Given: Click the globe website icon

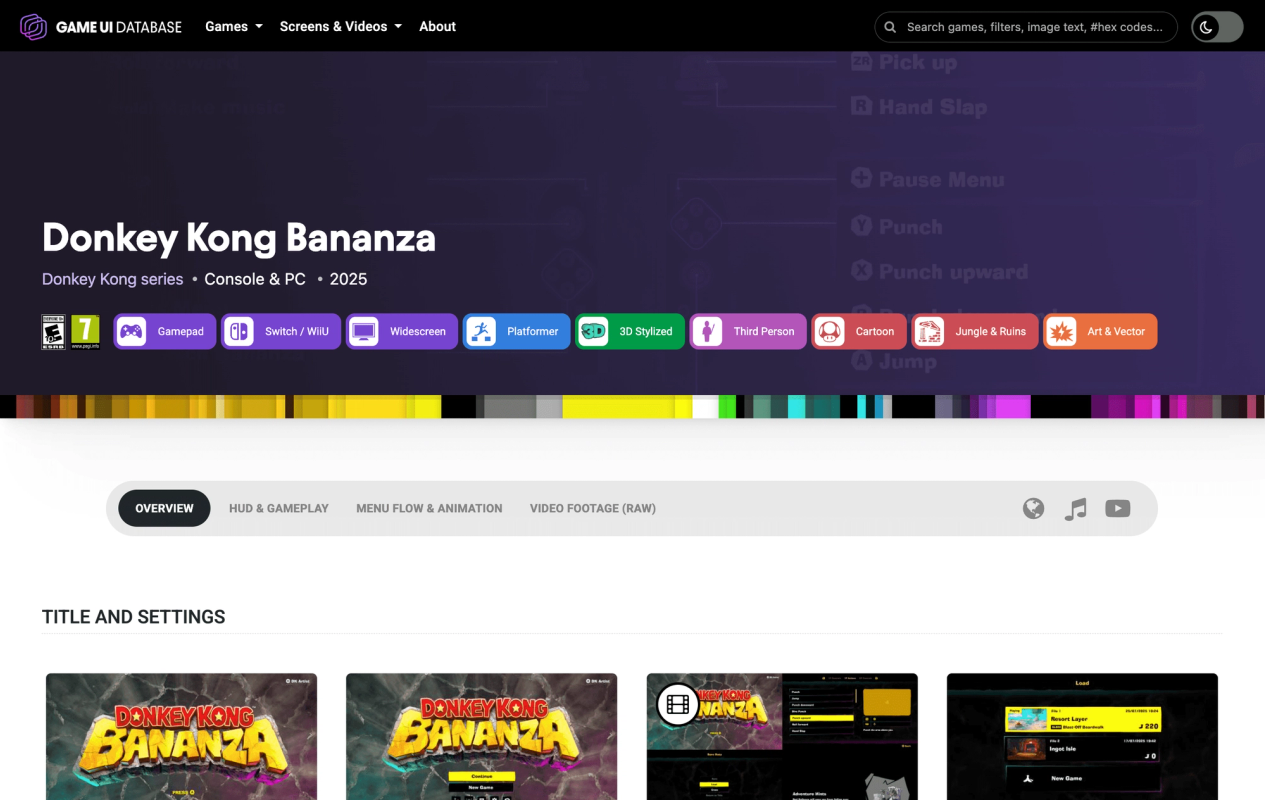Looking at the screenshot, I should 1034,509.
